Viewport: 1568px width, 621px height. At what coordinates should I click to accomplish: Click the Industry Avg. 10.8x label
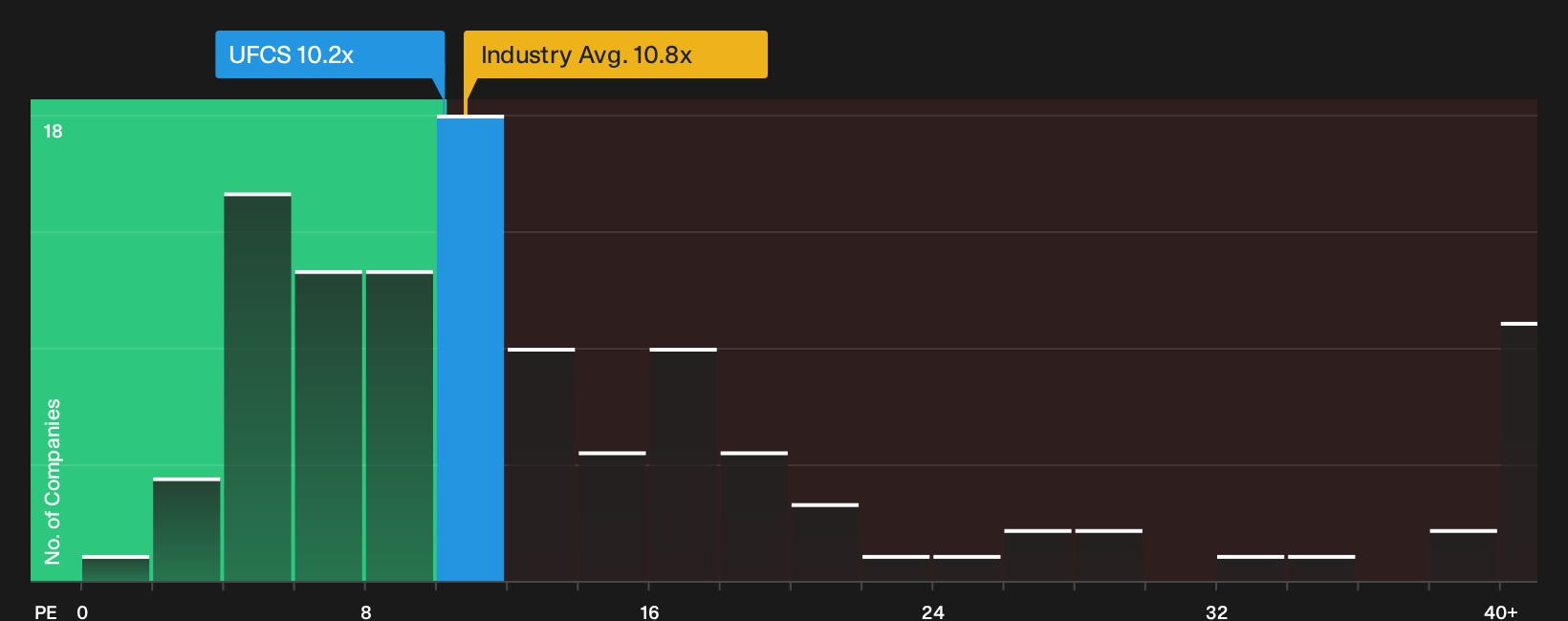(x=615, y=54)
